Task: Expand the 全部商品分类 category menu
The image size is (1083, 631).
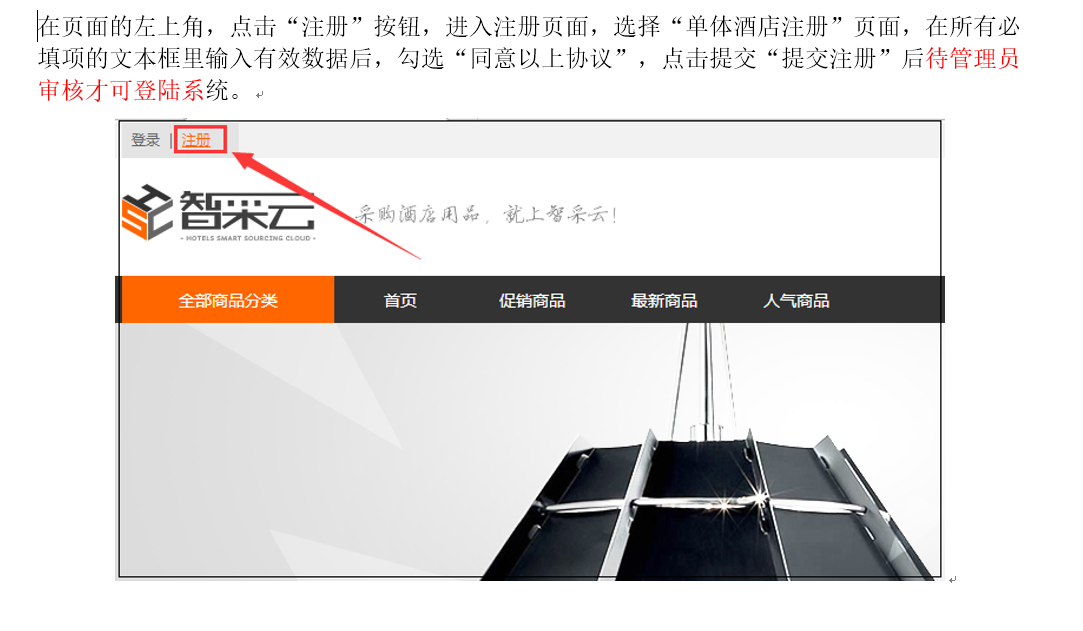Action: coord(228,300)
